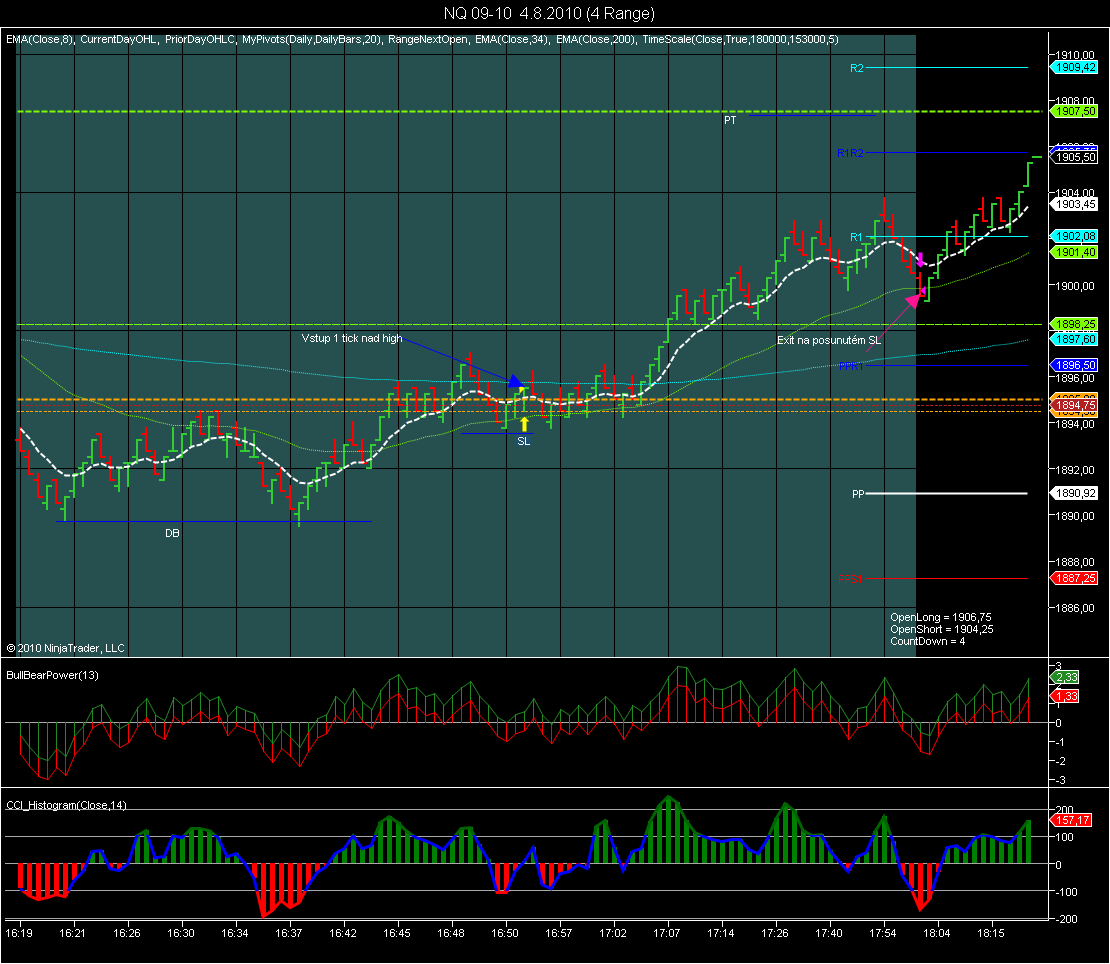
Task: Click the chart title NQ 09-10 4.8.2010
Action: pyautogui.click(x=549, y=13)
